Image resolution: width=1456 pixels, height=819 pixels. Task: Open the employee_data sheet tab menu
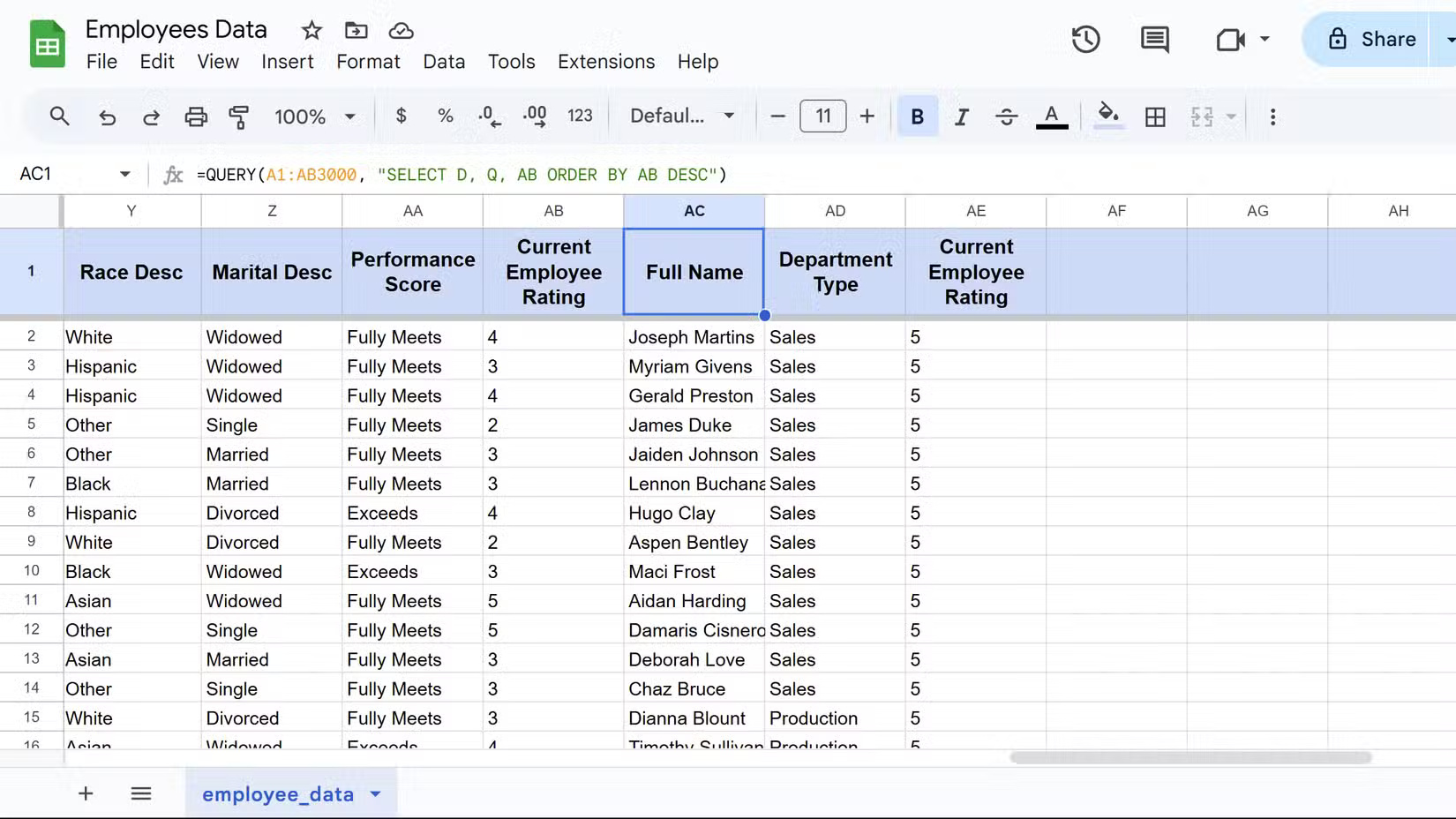click(x=374, y=793)
